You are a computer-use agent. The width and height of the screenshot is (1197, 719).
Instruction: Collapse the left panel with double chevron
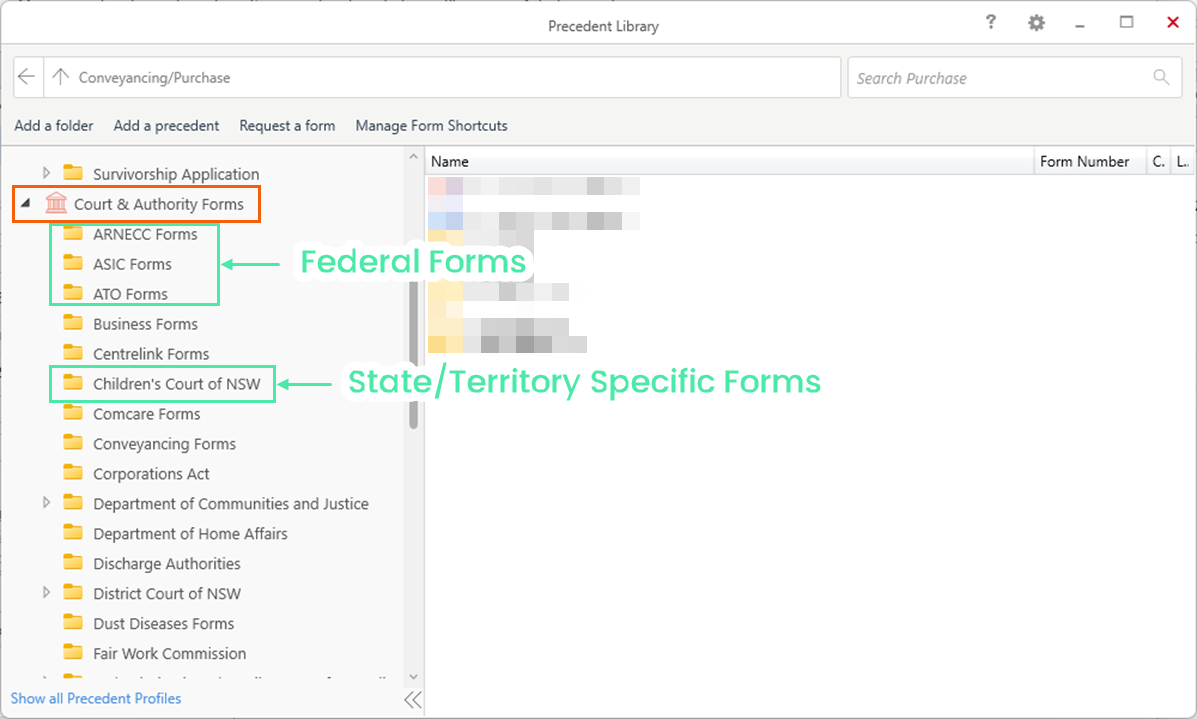tap(413, 699)
